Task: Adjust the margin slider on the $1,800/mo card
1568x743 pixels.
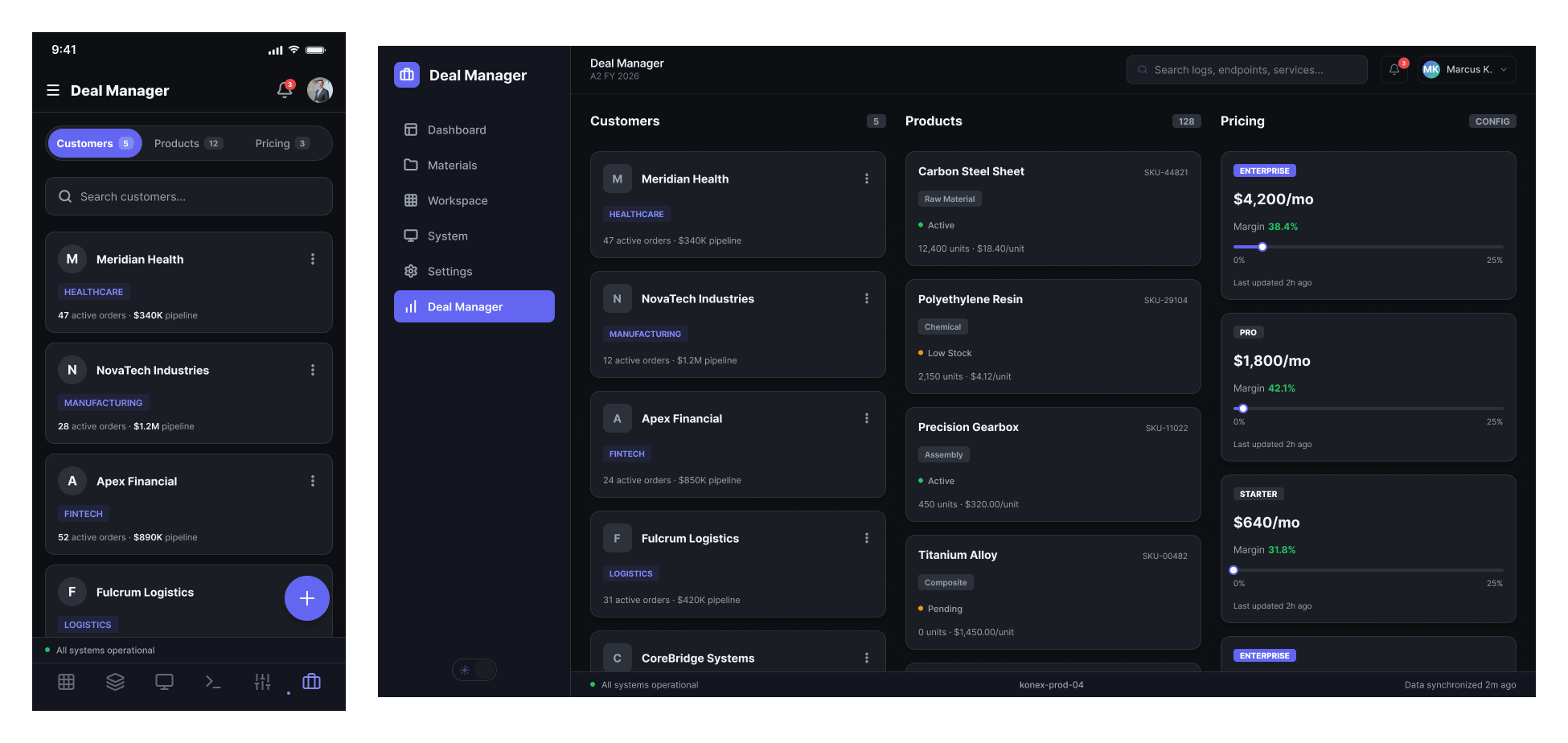Action: coord(1243,408)
